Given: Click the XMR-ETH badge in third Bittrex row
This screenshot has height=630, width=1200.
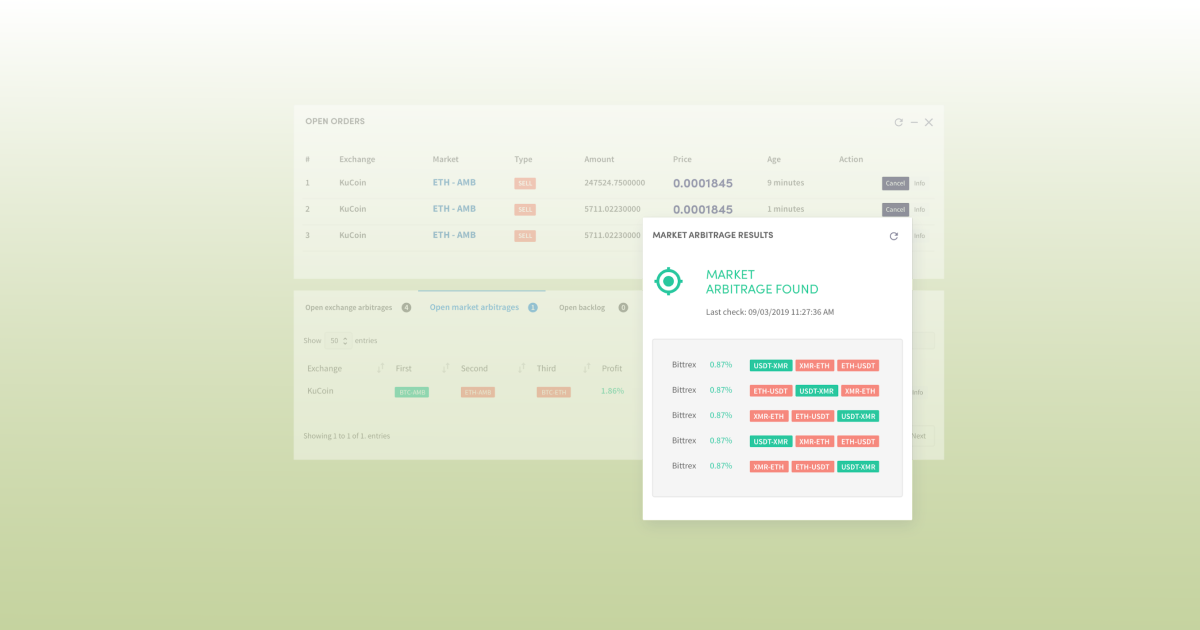Looking at the screenshot, I should point(768,415).
